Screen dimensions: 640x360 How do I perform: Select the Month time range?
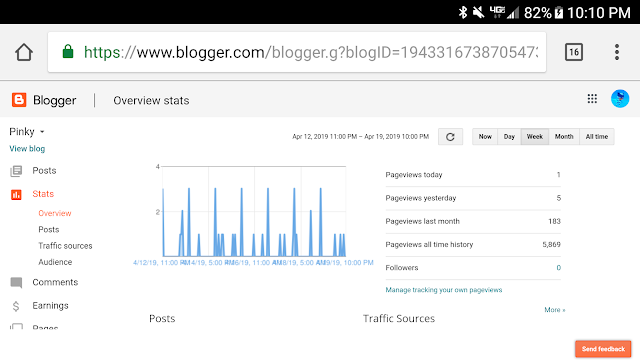click(x=564, y=137)
